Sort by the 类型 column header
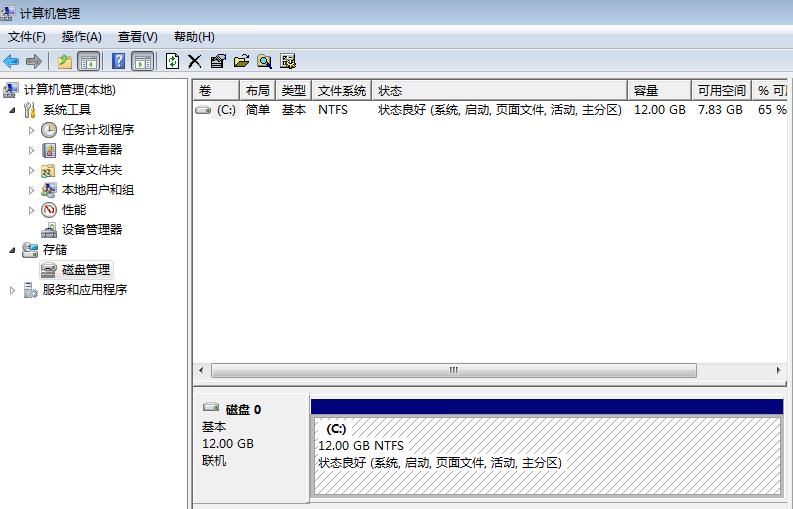The height and width of the screenshot is (509, 793). [x=293, y=91]
